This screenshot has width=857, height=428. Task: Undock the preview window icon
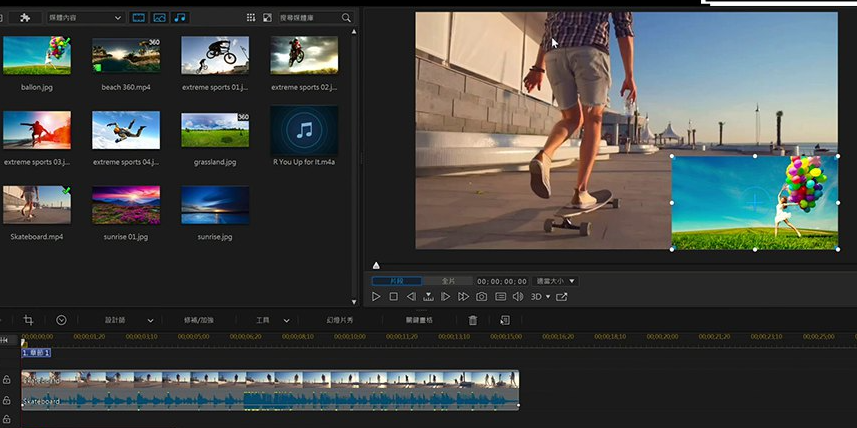pos(562,297)
